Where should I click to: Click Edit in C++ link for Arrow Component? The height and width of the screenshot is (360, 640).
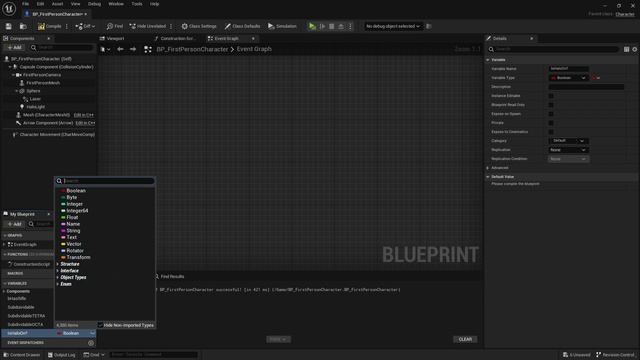pos(85,123)
